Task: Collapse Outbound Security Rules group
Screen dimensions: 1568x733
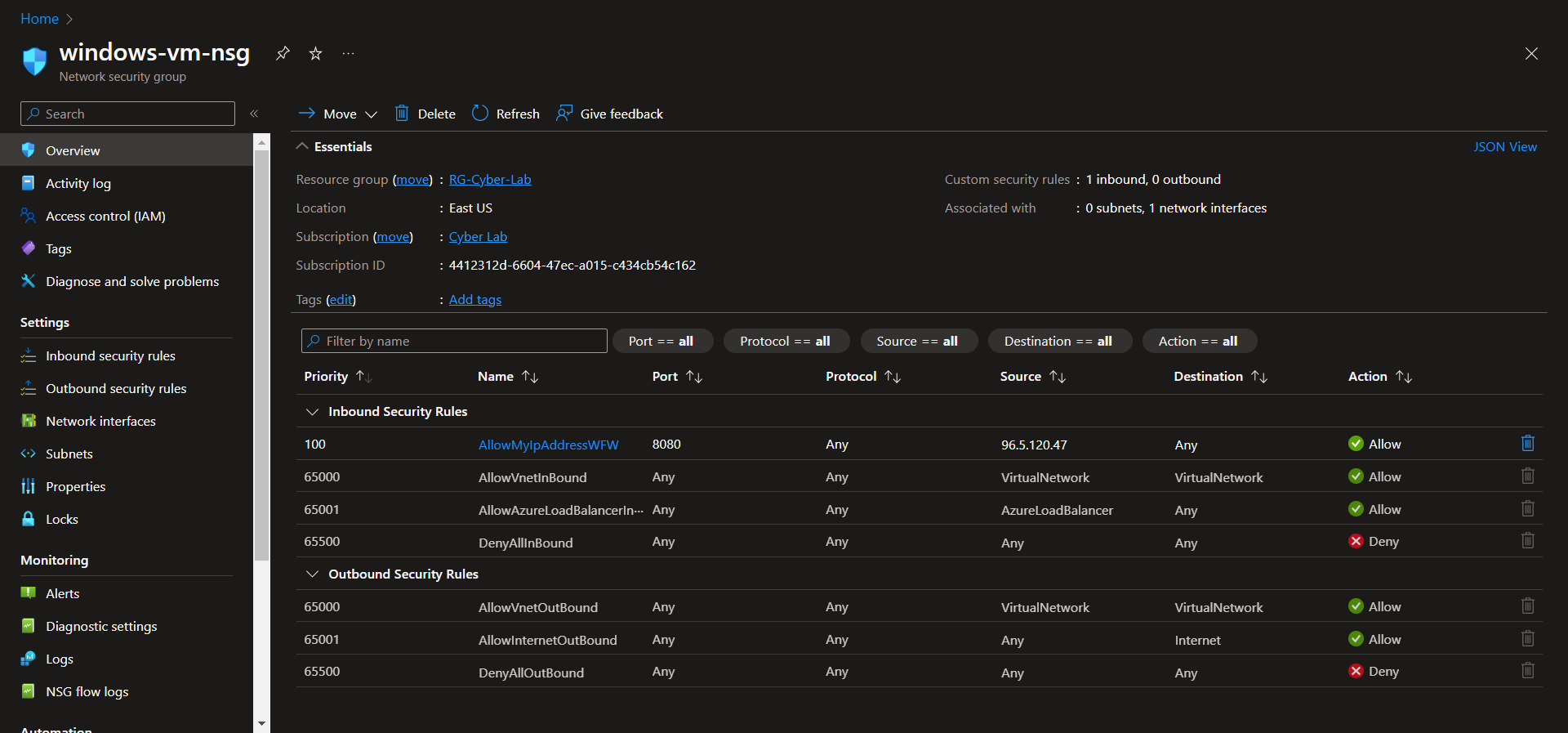Action: tap(312, 574)
